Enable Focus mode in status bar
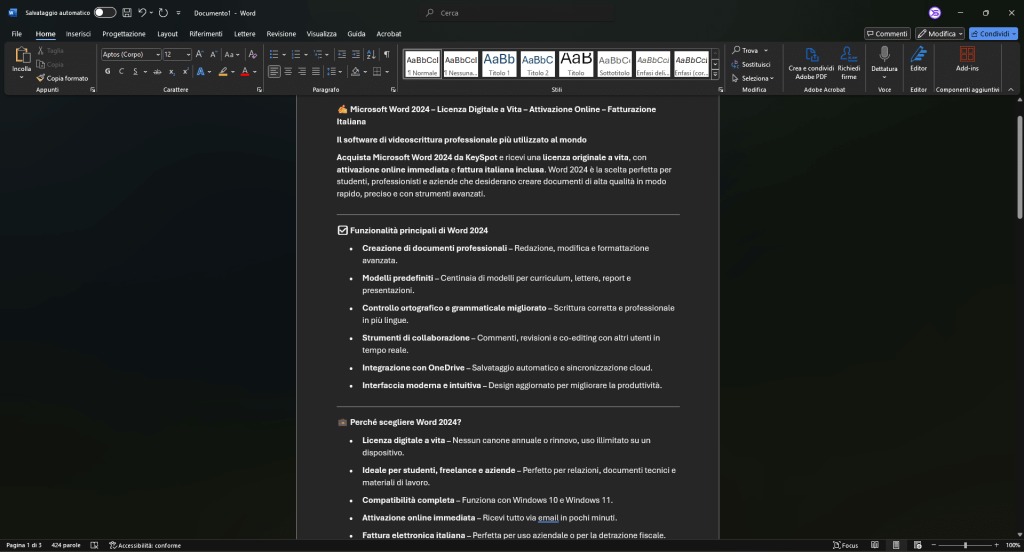 845,545
